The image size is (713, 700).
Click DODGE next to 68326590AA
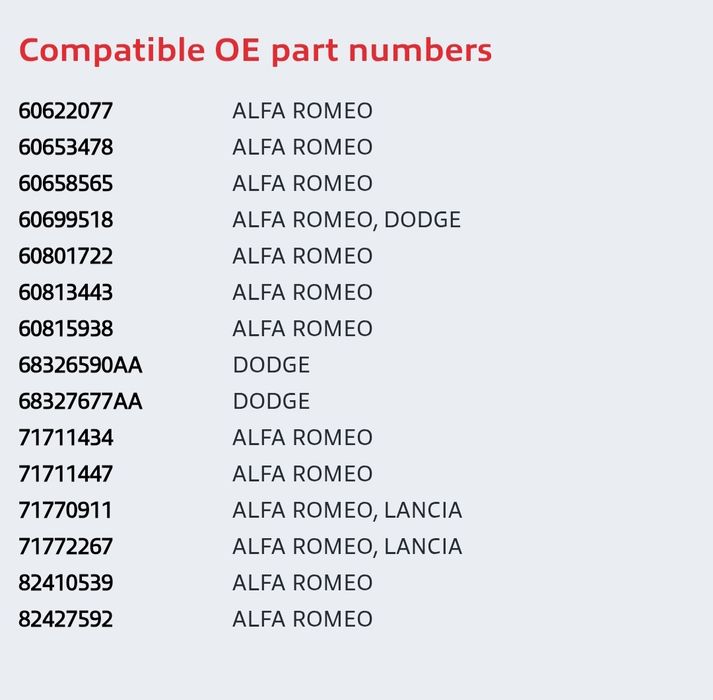click(x=271, y=365)
